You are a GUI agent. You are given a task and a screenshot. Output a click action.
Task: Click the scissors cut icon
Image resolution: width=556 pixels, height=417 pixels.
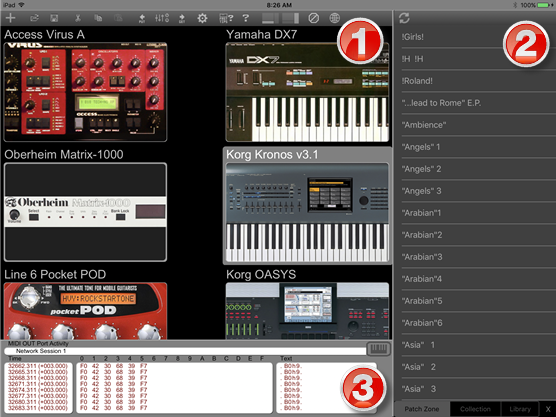[78, 18]
